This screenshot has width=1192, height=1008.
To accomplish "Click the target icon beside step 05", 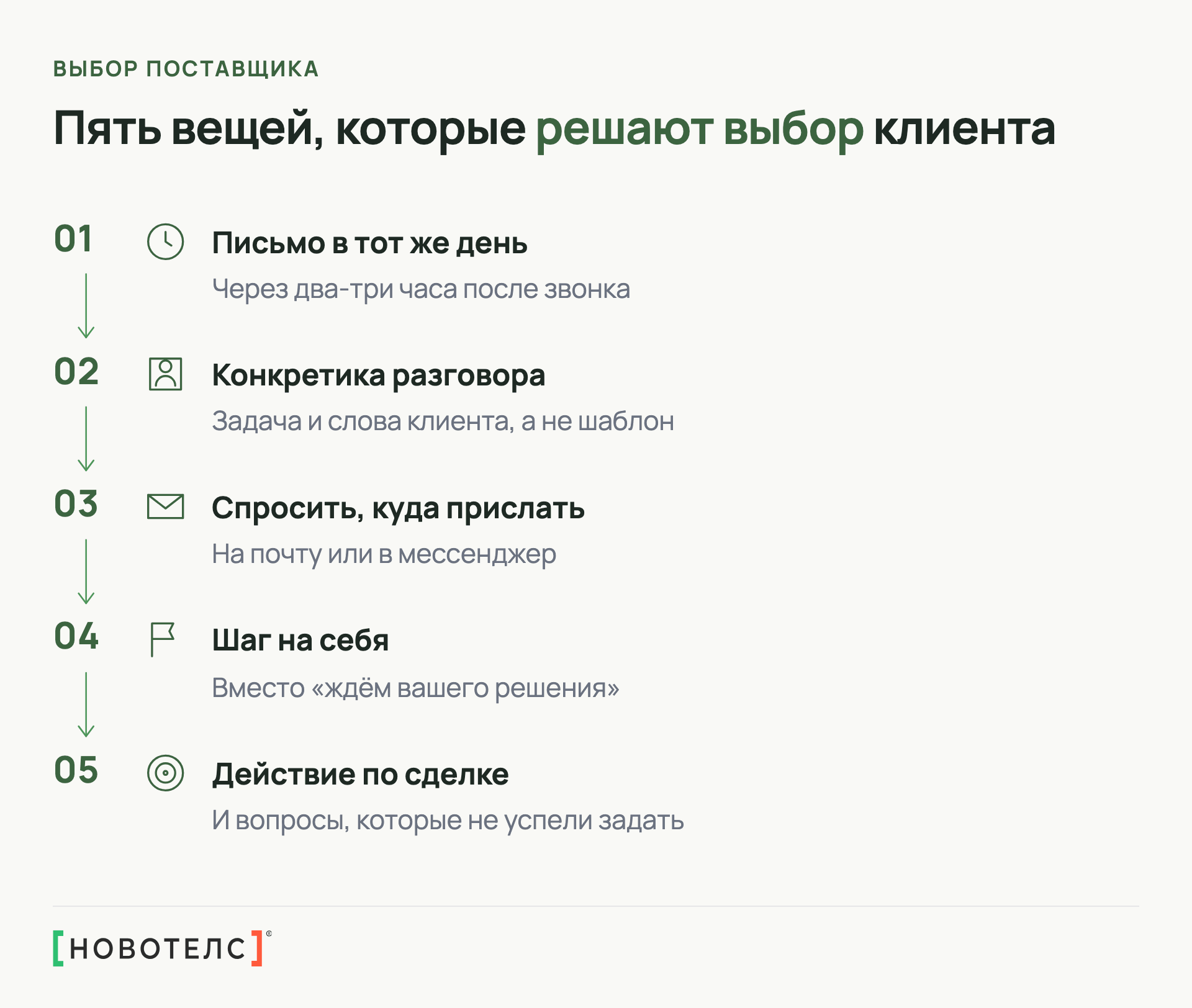I will (165, 773).
